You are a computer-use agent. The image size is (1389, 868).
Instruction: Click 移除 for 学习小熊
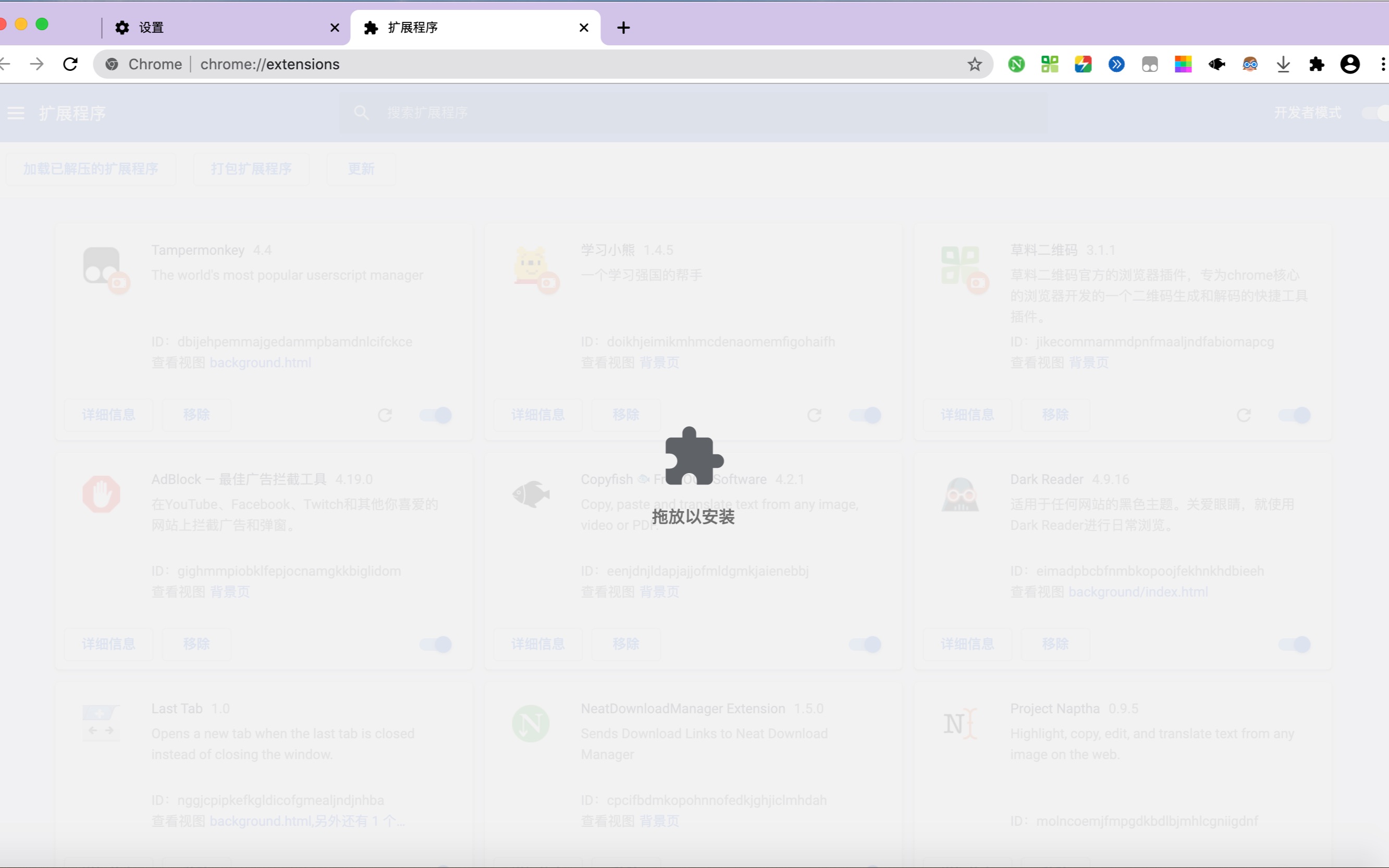pyautogui.click(x=626, y=415)
